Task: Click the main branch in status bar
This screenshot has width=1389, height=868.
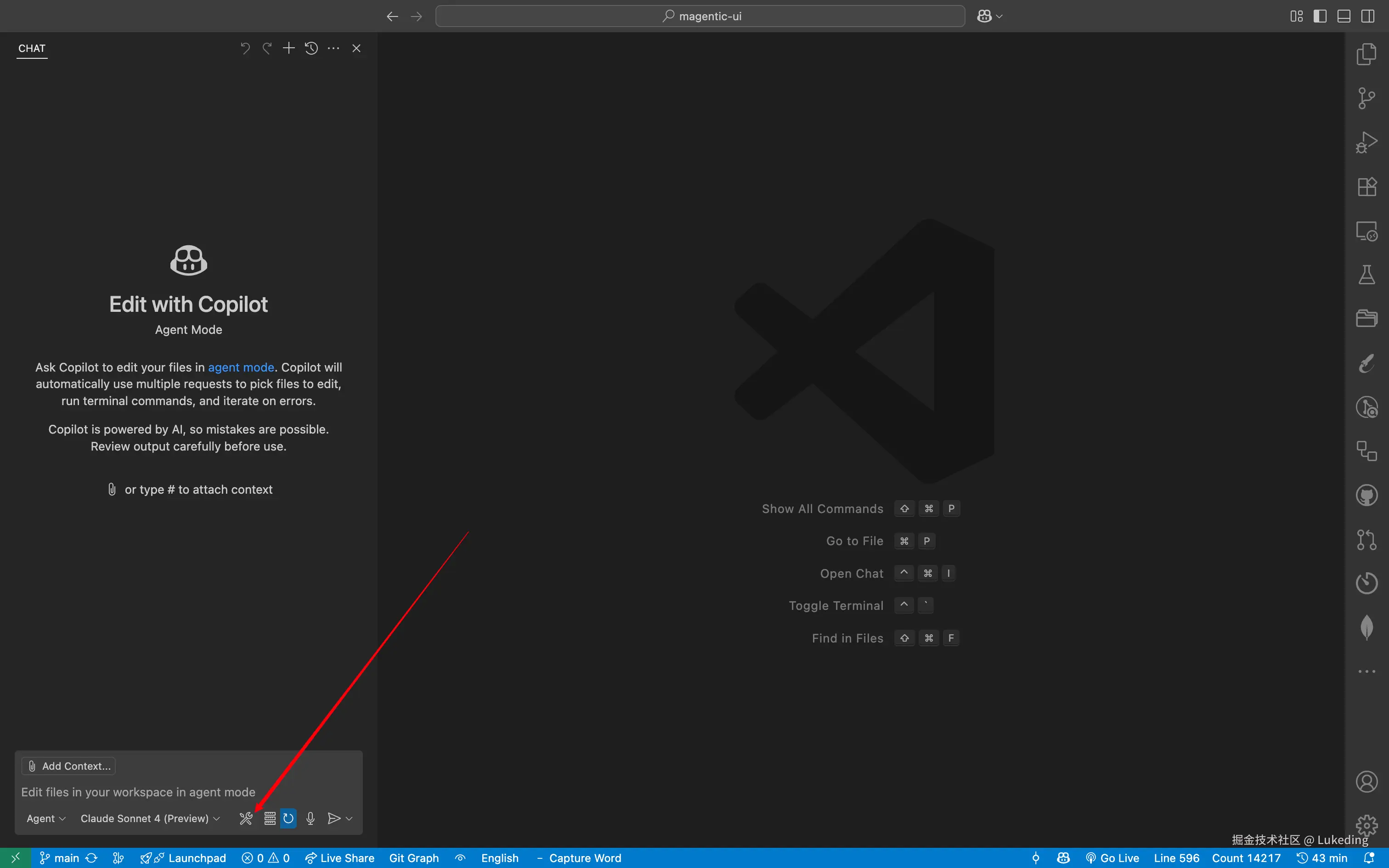Action: [x=60, y=858]
